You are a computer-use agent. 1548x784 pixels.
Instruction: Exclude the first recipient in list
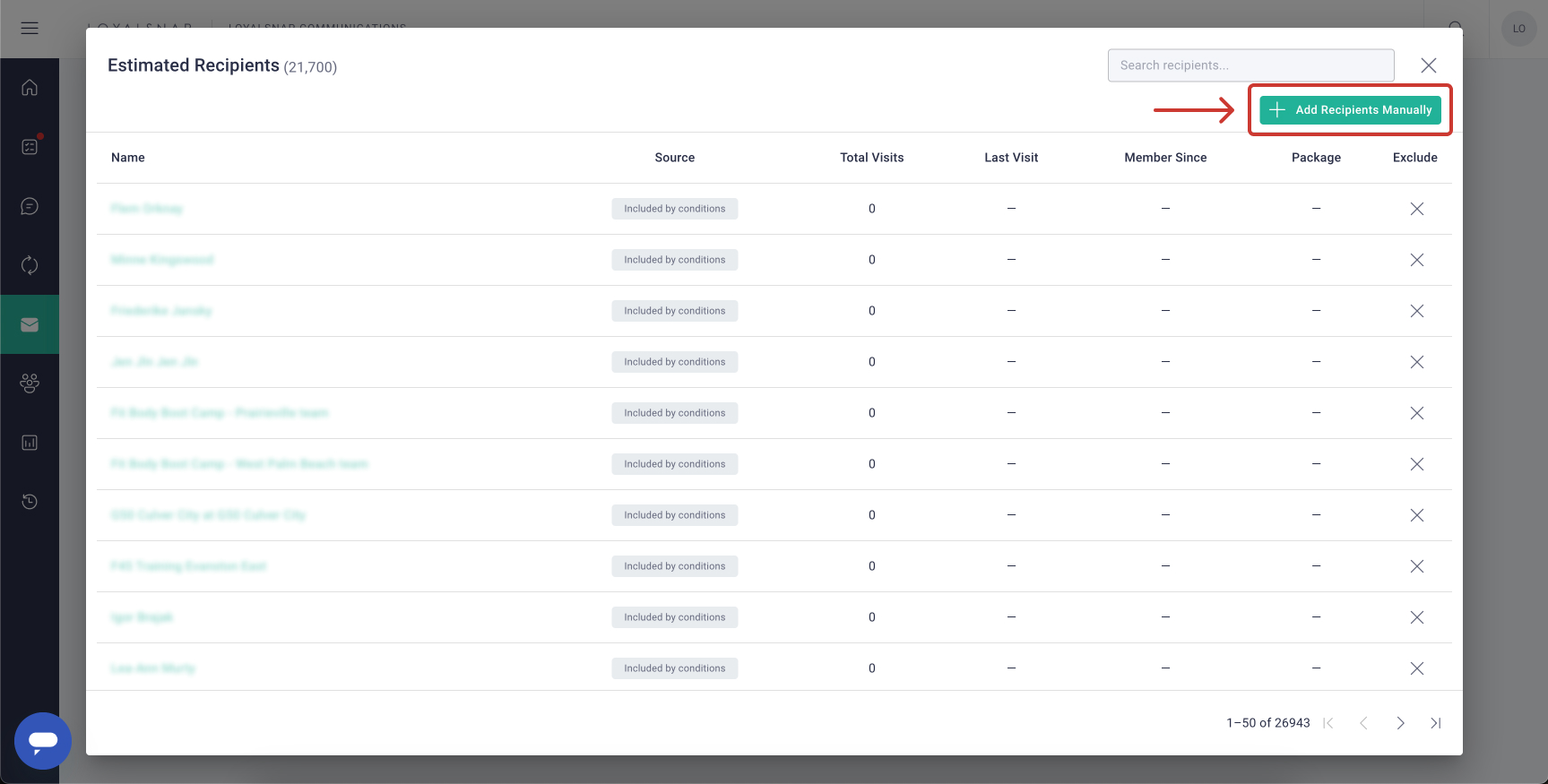point(1416,209)
